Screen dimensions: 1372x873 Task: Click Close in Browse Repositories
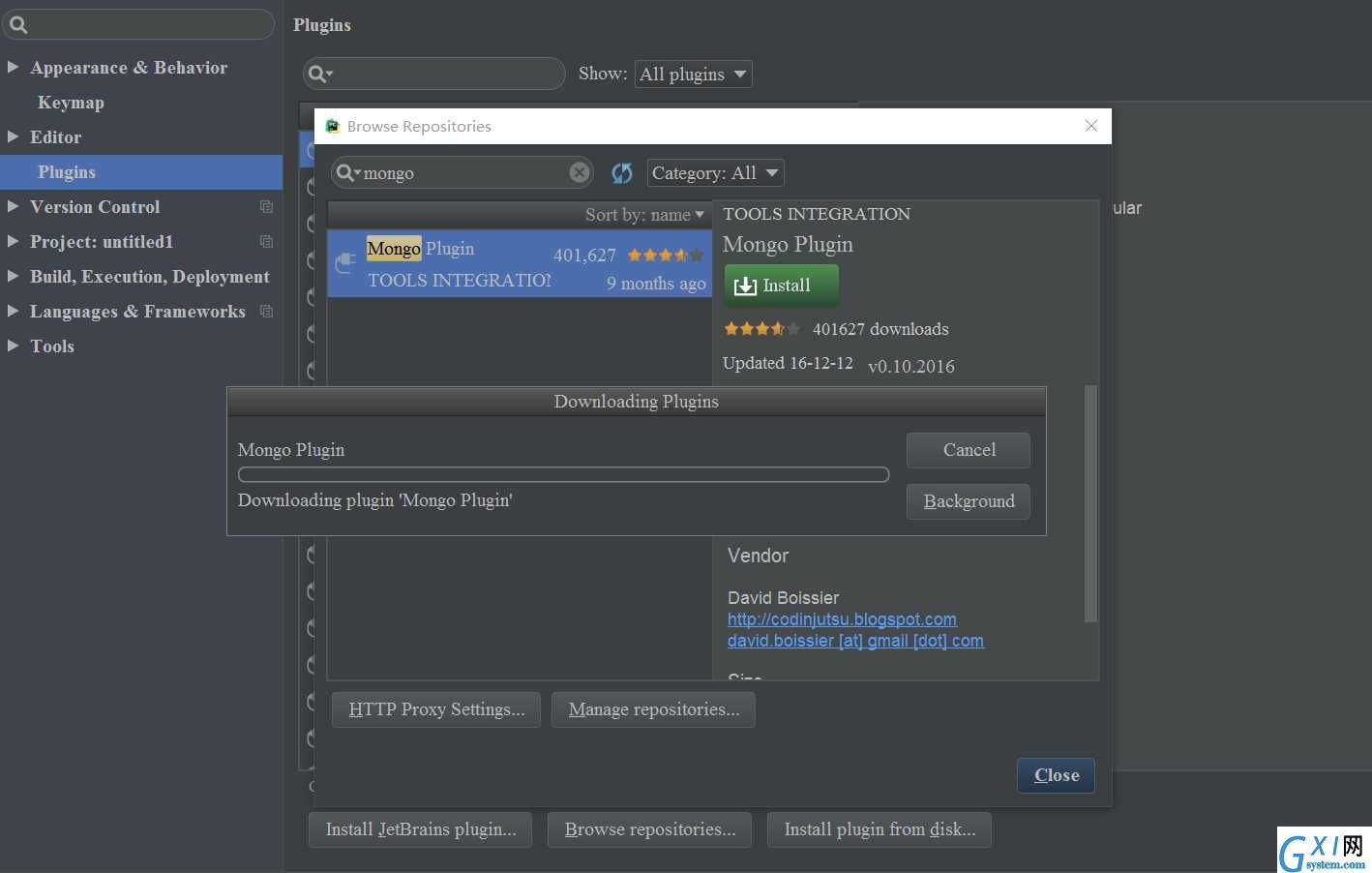(1056, 775)
